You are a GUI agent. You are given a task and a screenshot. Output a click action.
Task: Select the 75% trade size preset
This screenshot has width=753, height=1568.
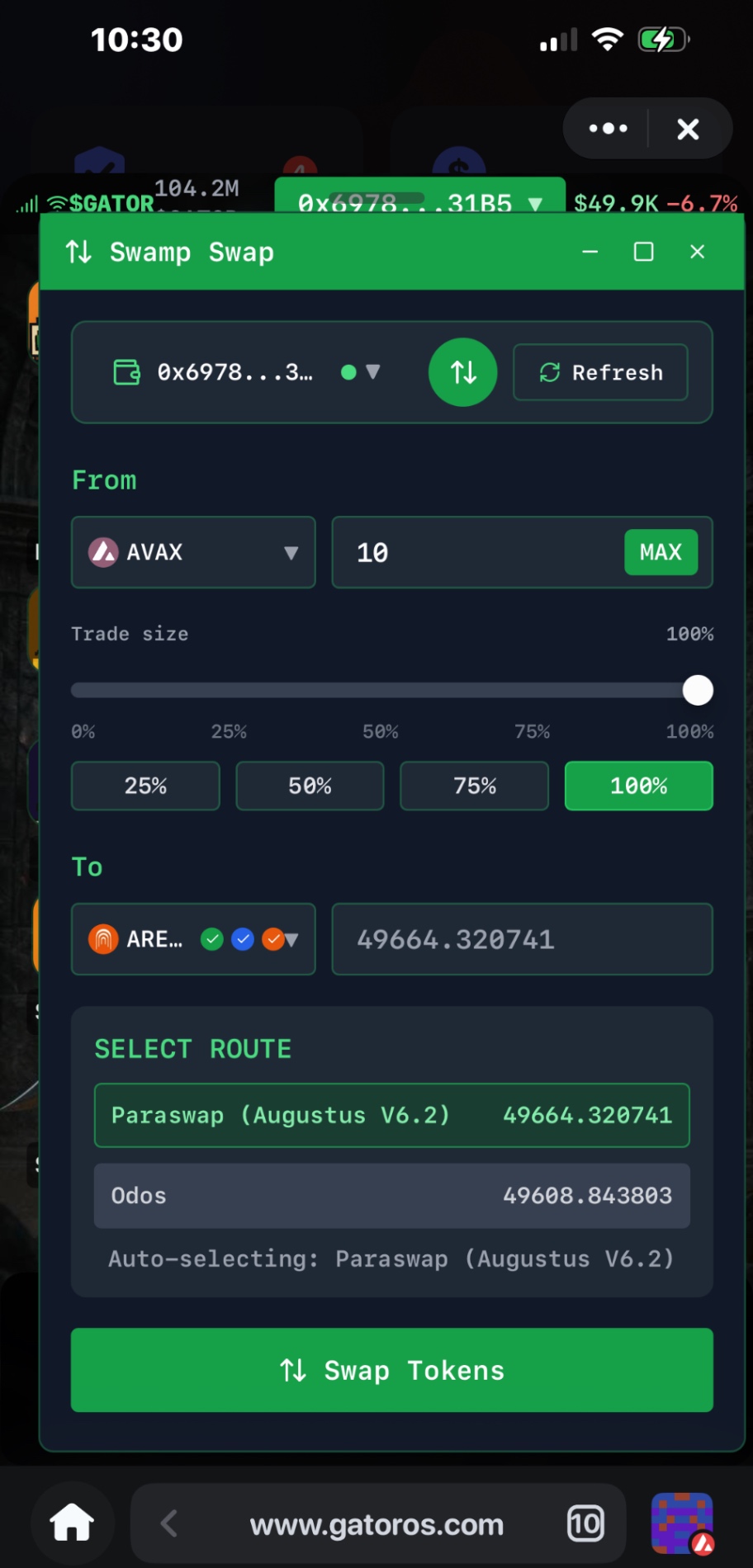474,786
